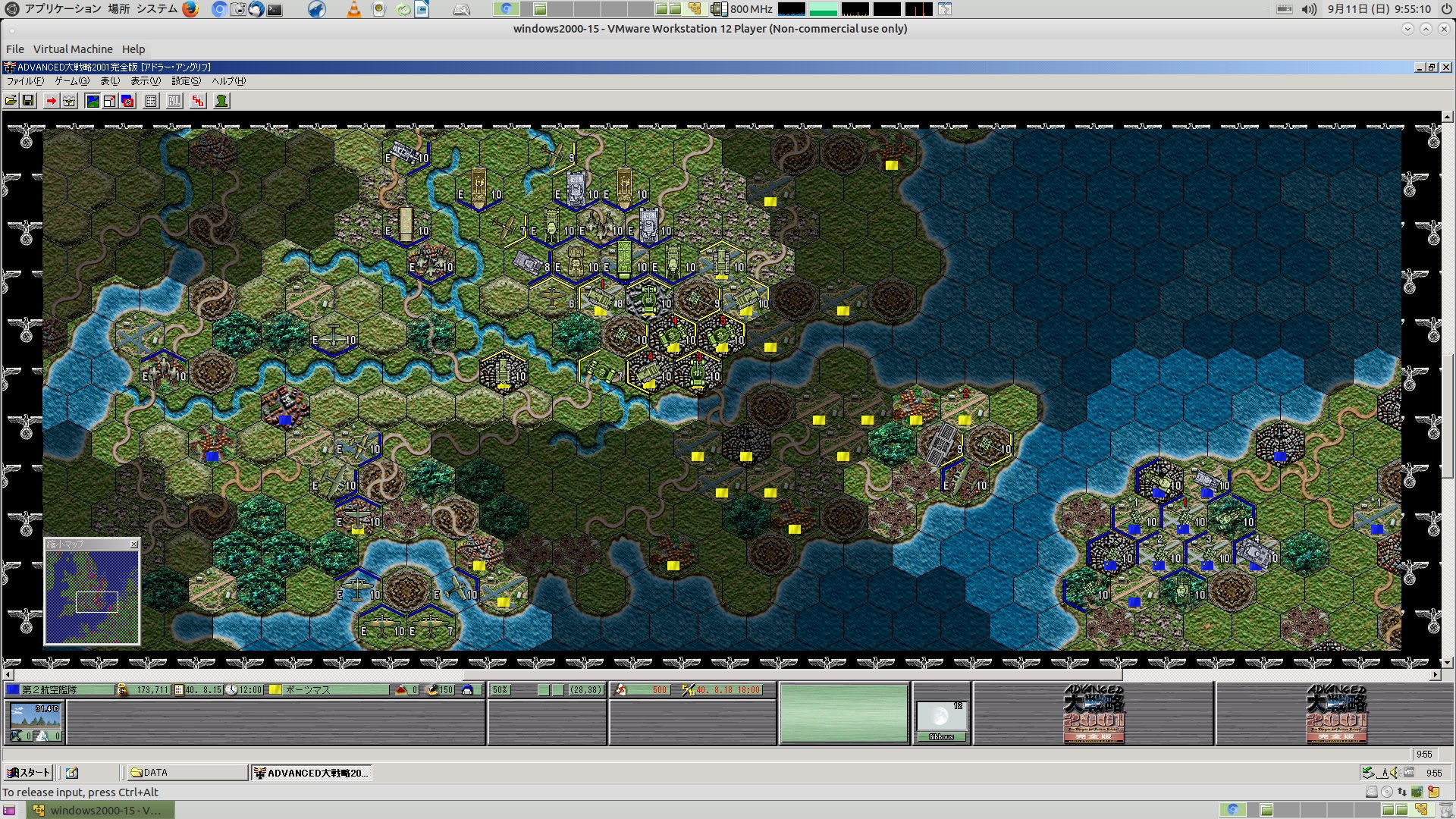
Task: Open the VMware File menu
Action: [x=15, y=49]
